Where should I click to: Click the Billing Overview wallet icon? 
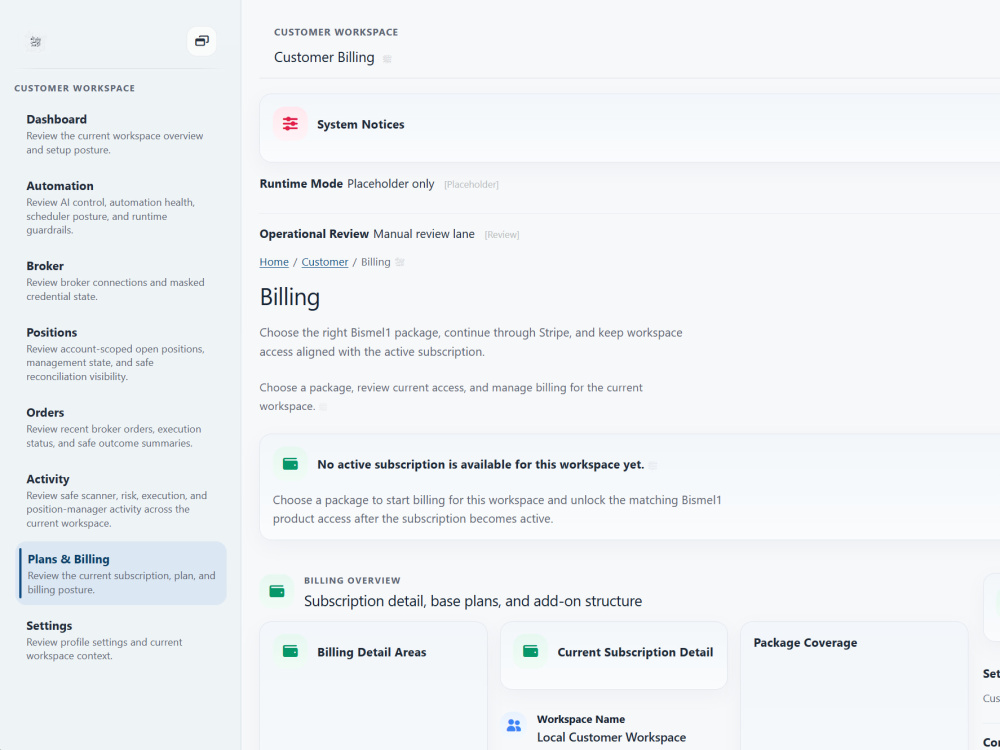tap(277, 591)
